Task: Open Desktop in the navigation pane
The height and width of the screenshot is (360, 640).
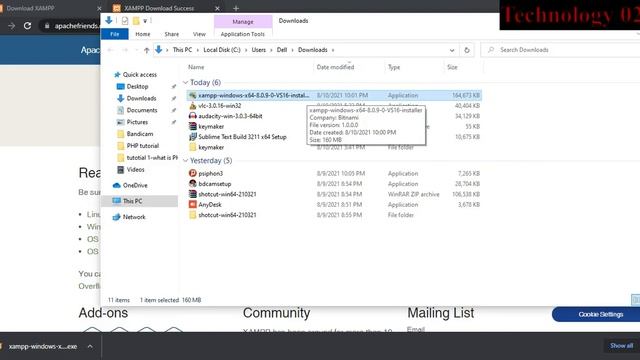Action: tap(137, 87)
